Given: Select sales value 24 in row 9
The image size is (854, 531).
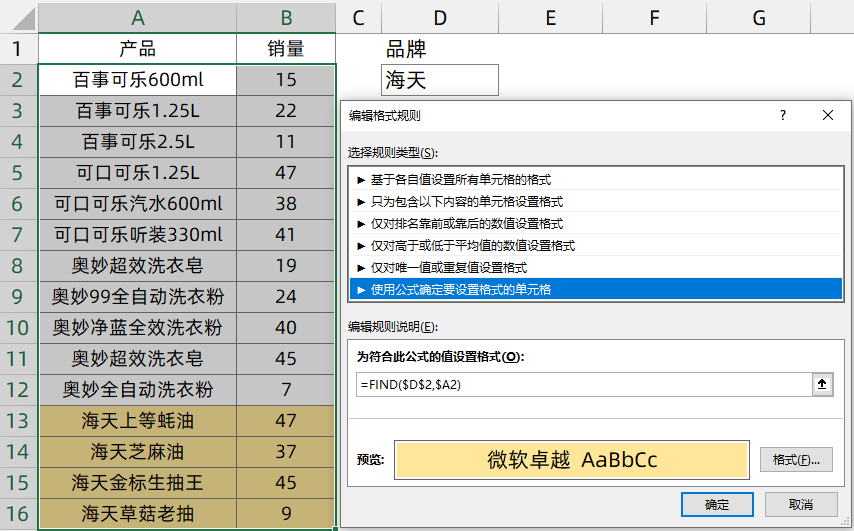Looking at the screenshot, I should coord(286,297).
